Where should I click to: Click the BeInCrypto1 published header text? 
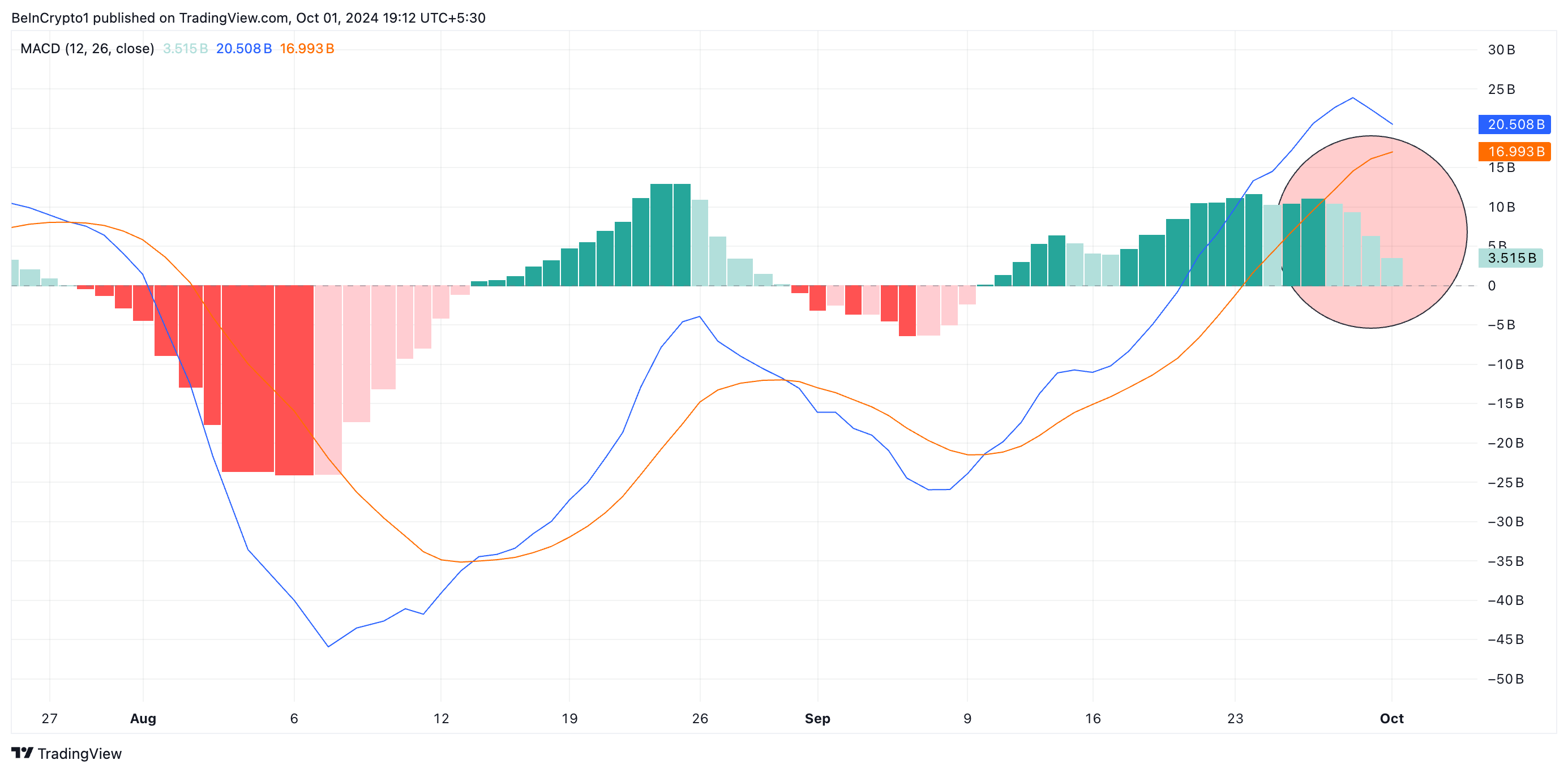249,18
